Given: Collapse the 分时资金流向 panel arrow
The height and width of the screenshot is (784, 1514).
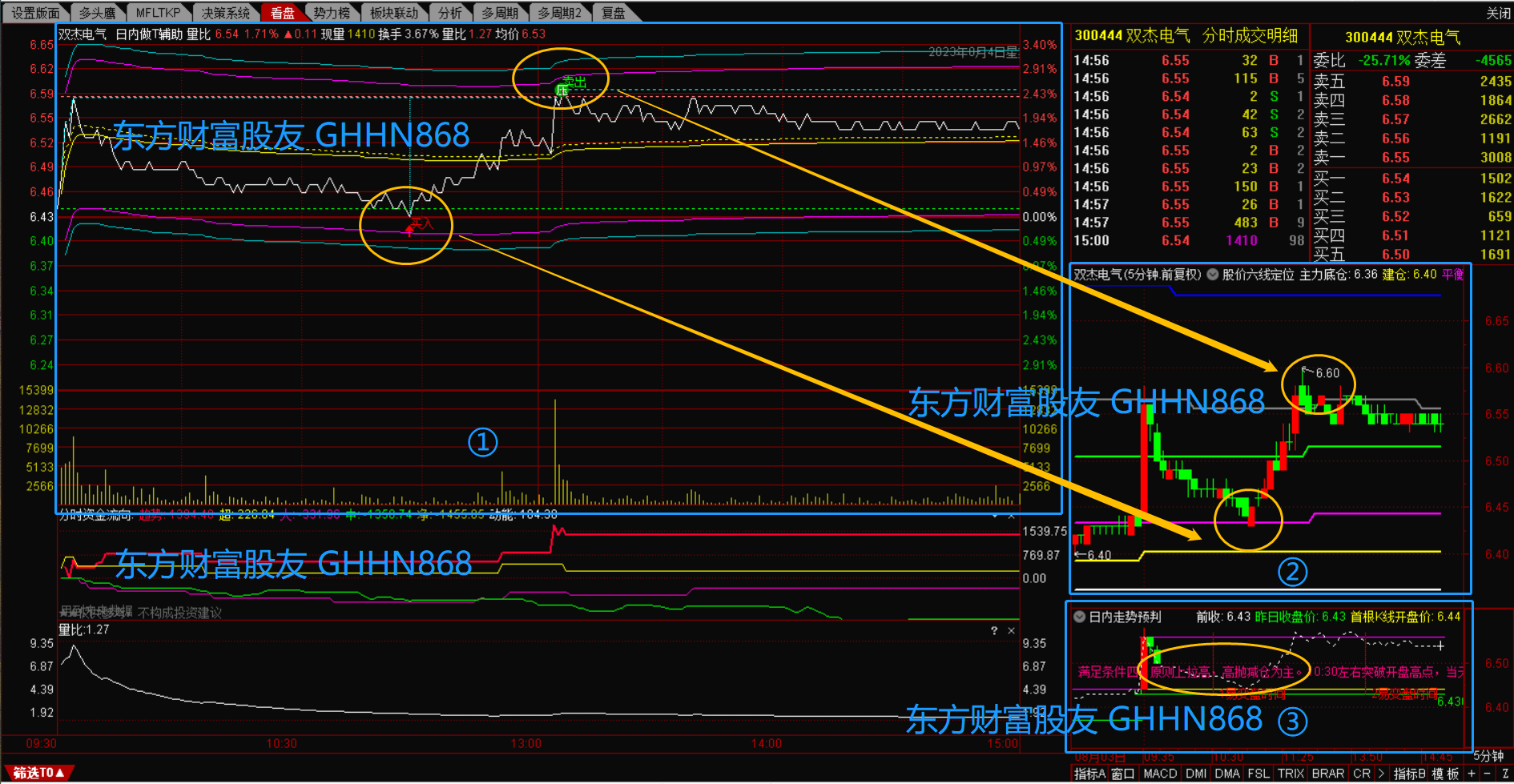Looking at the screenshot, I should [995, 516].
